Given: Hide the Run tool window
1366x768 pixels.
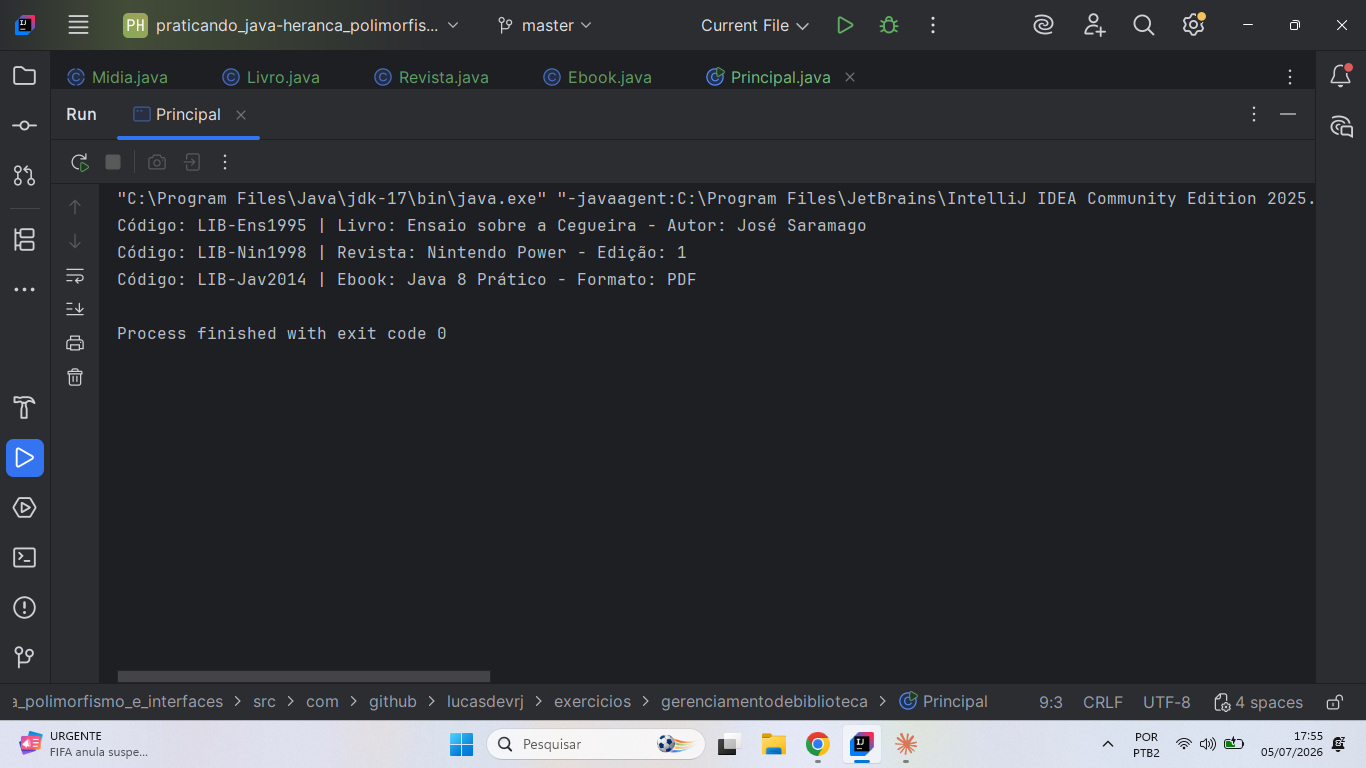Looking at the screenshot, I should 1288,114.
